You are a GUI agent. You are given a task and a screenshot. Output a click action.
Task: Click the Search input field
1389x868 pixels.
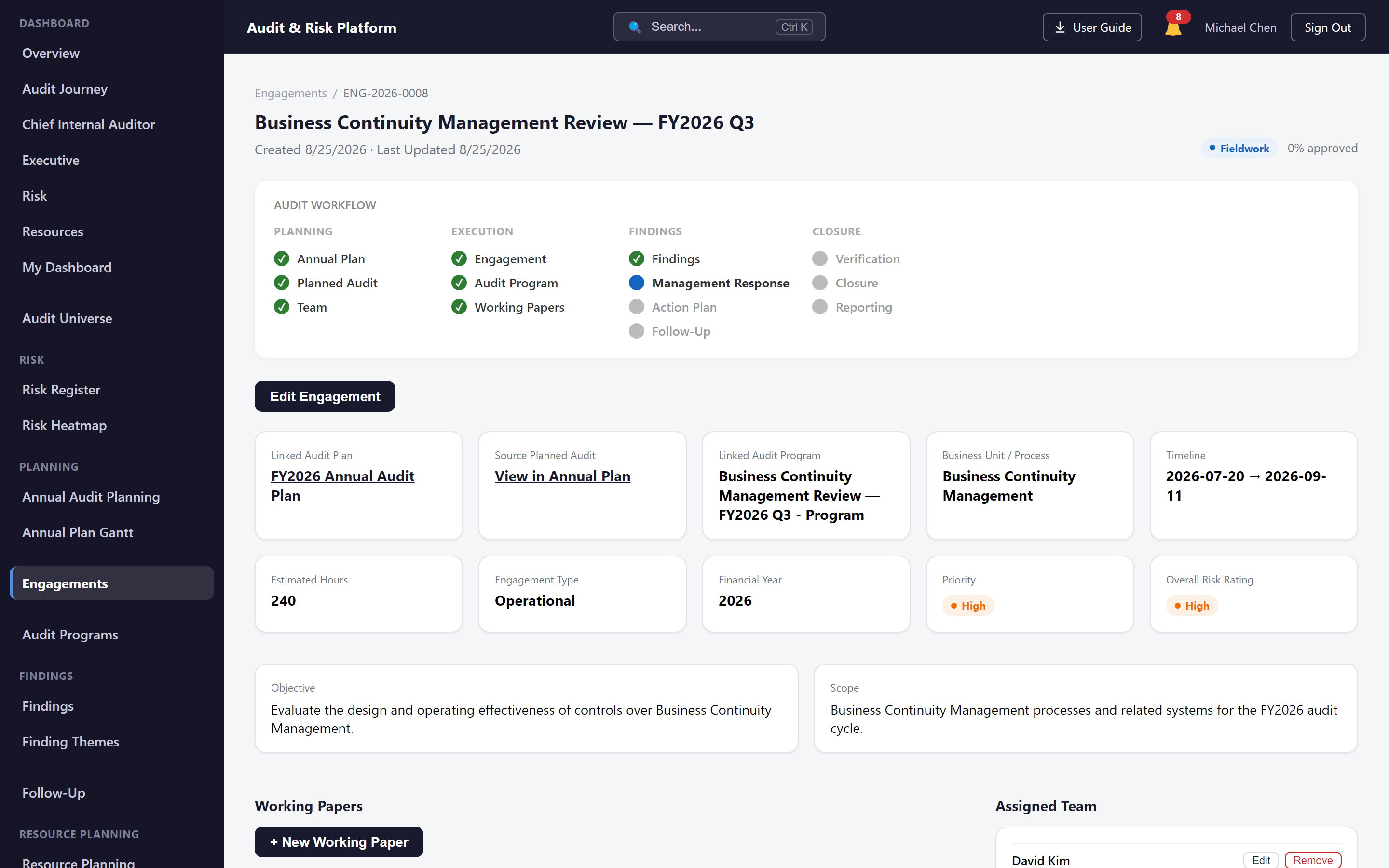[719, 27]
